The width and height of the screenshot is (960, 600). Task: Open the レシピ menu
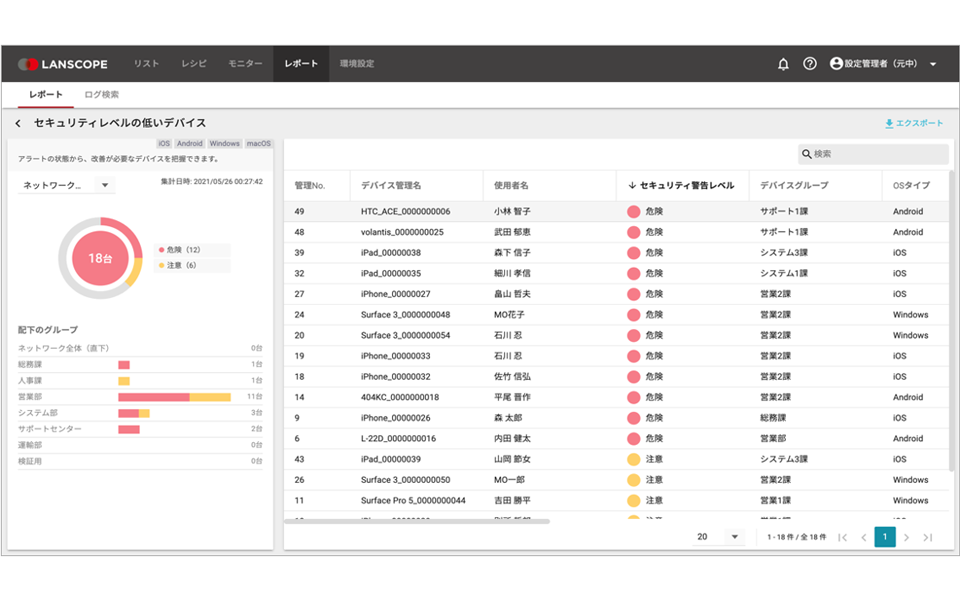pyautogui.click(x=193, y=64)
